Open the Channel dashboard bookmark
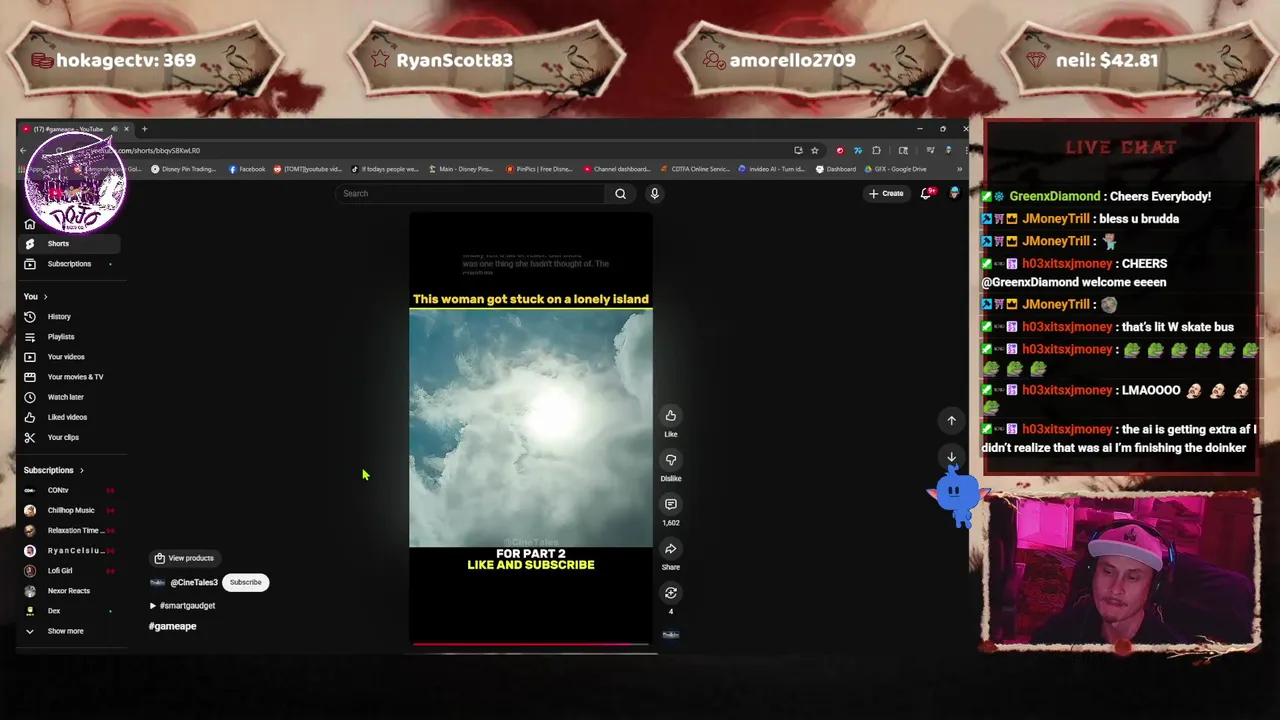1280x720 pixels. click(616, 169)
